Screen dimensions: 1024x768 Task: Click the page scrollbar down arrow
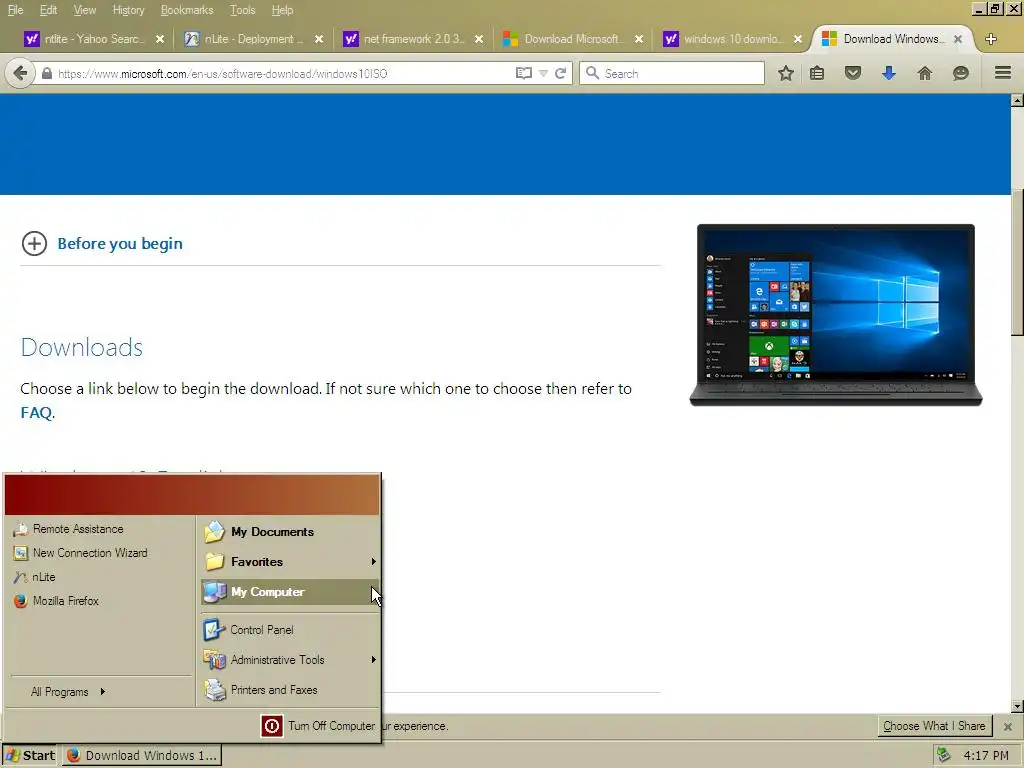pos(1017,706)
